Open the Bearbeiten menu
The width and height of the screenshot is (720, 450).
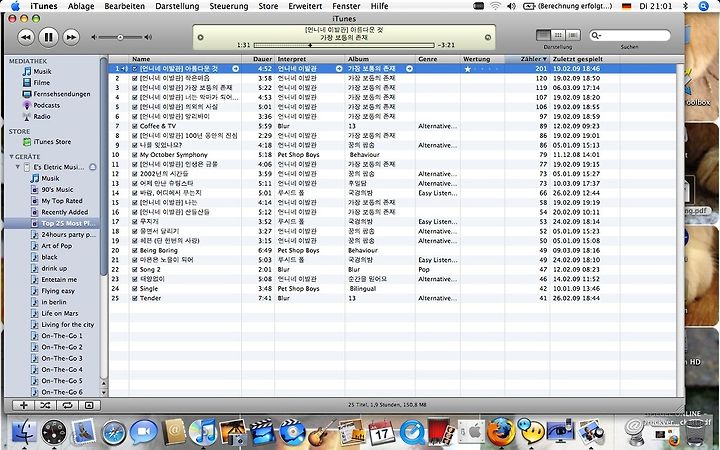(124, 6)
